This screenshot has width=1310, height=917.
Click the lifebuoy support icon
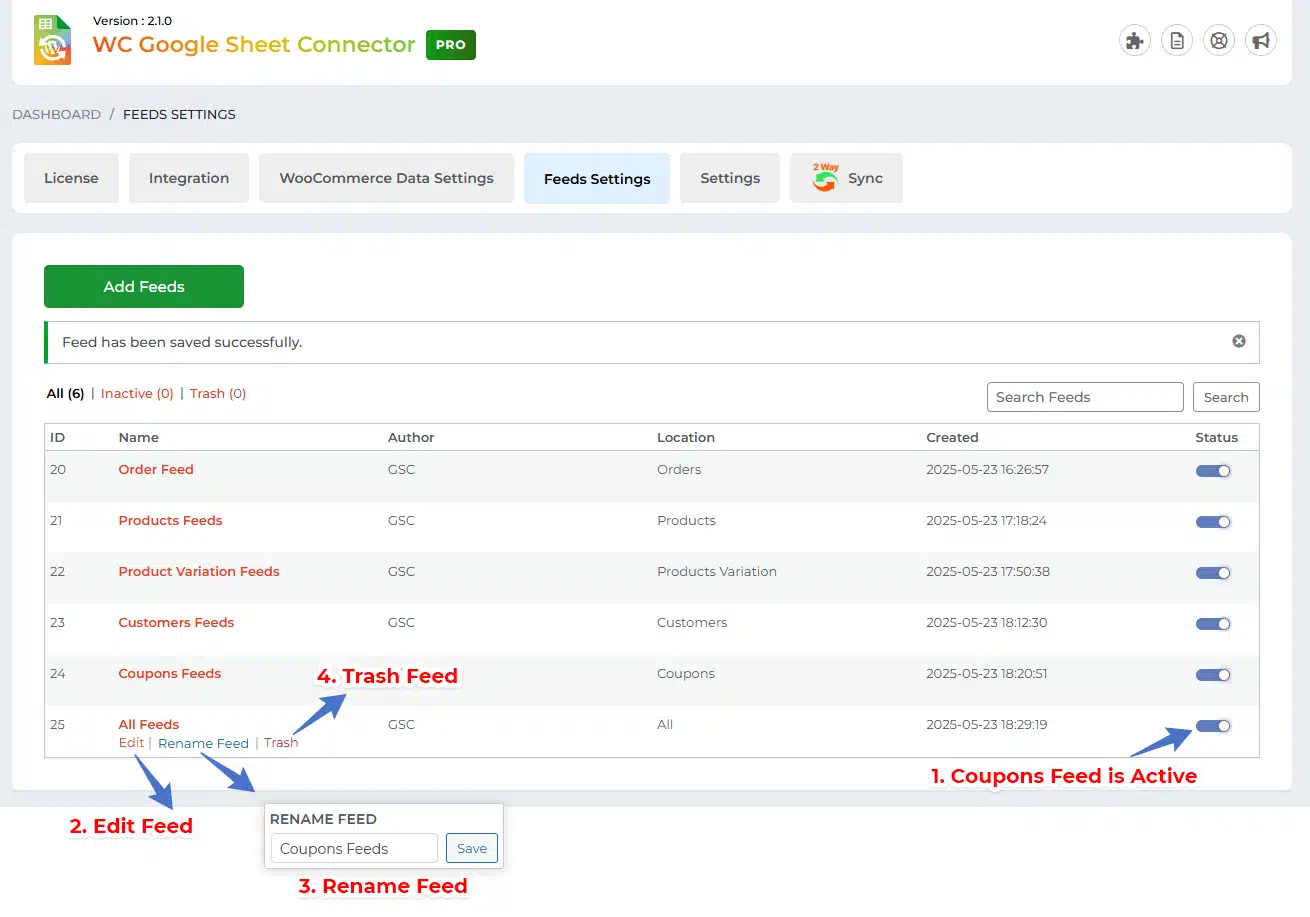coord(1219,41)
